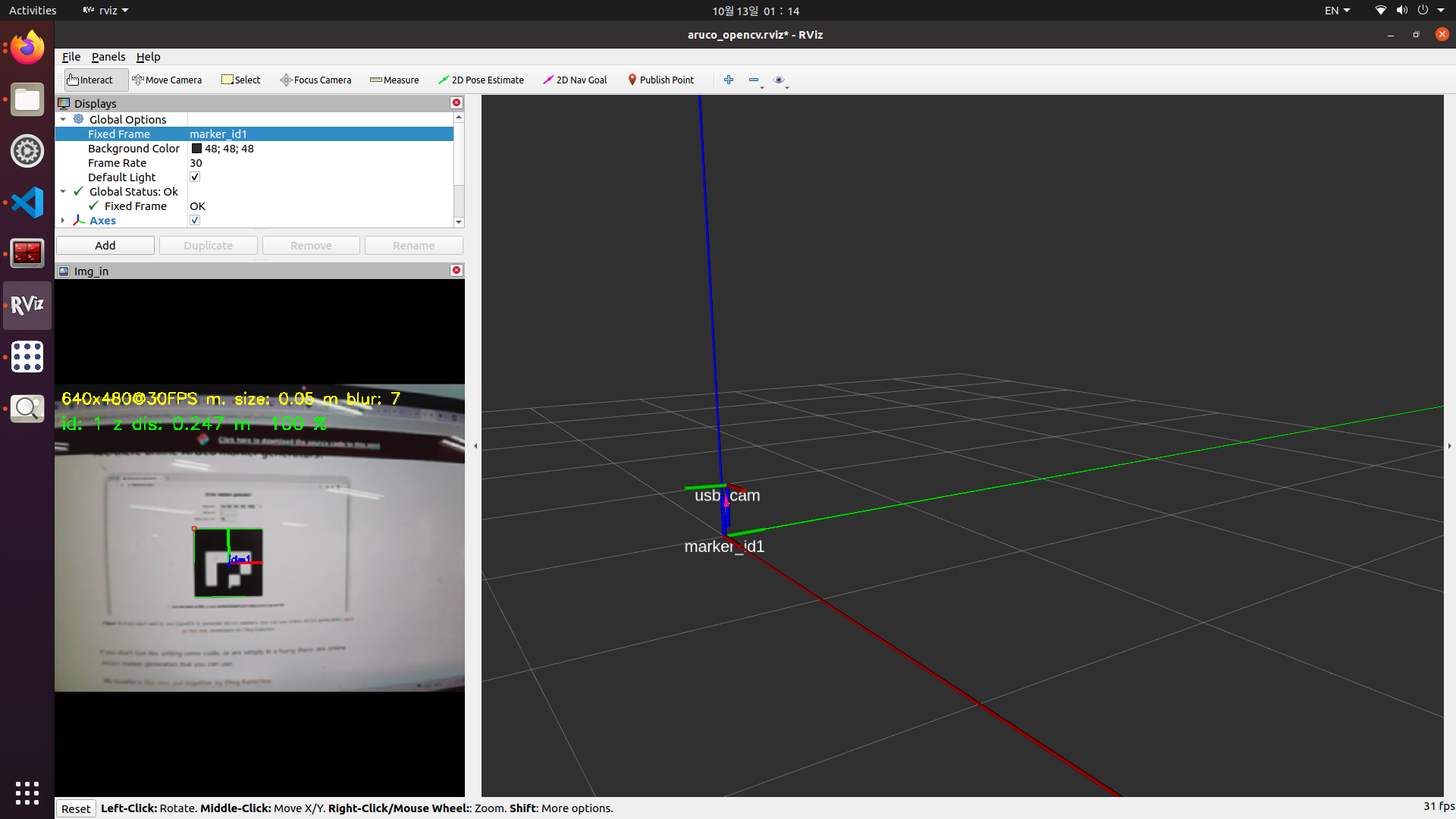Pick the Measure tool
The image size is (1456, 819).
(x=394, y=80)
